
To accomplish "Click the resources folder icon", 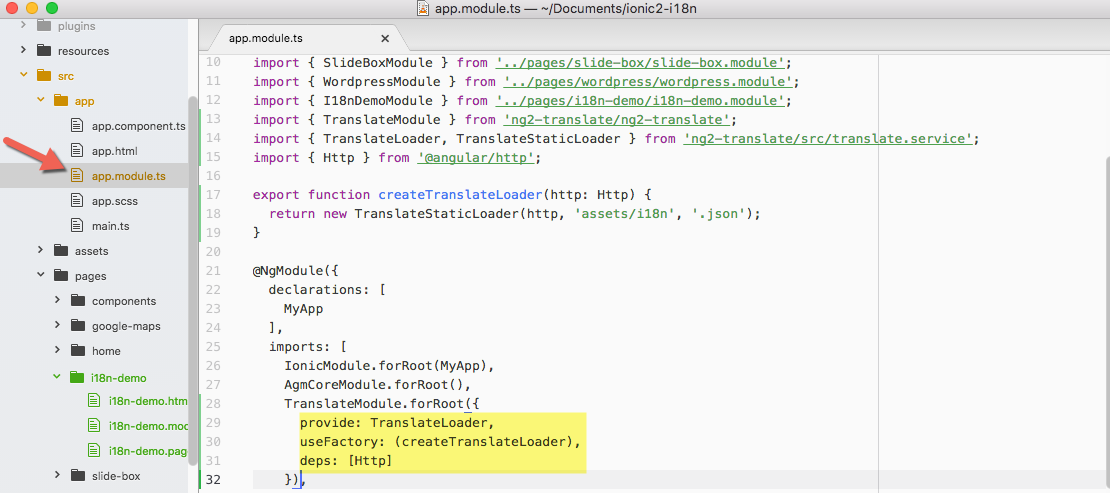I will [44, 50].
